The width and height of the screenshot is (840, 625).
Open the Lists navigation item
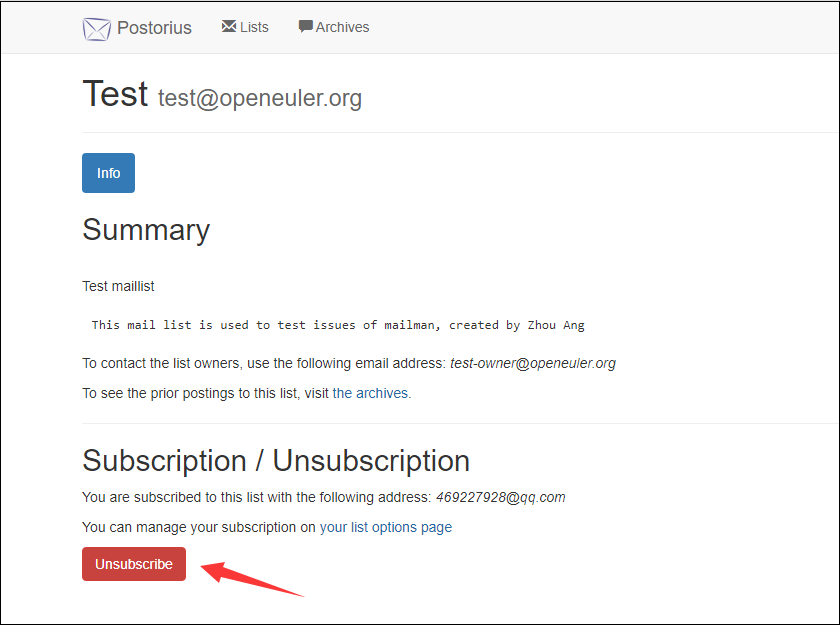254,27
